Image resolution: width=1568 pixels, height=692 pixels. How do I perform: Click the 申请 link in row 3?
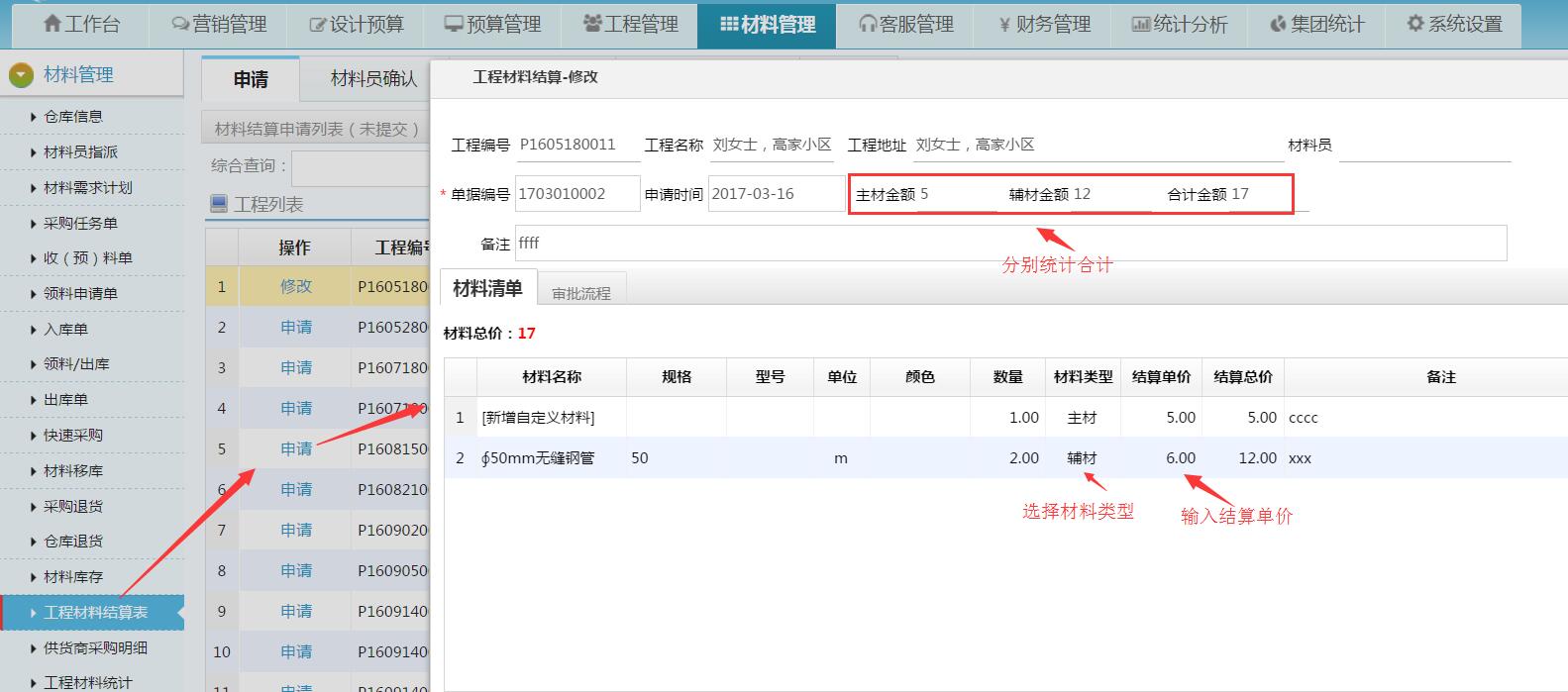point(295,367)
